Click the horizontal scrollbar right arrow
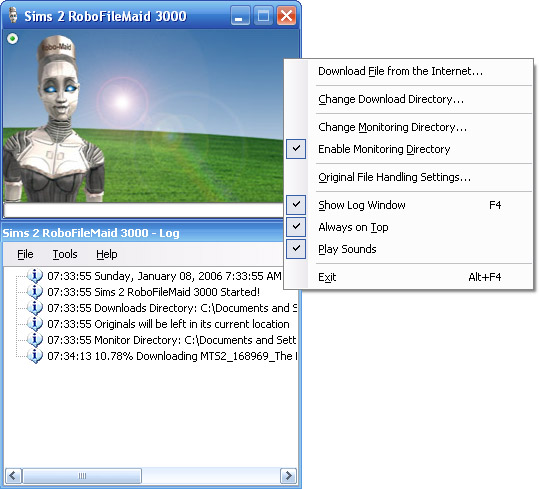539x489 pixels. point(288,476)
